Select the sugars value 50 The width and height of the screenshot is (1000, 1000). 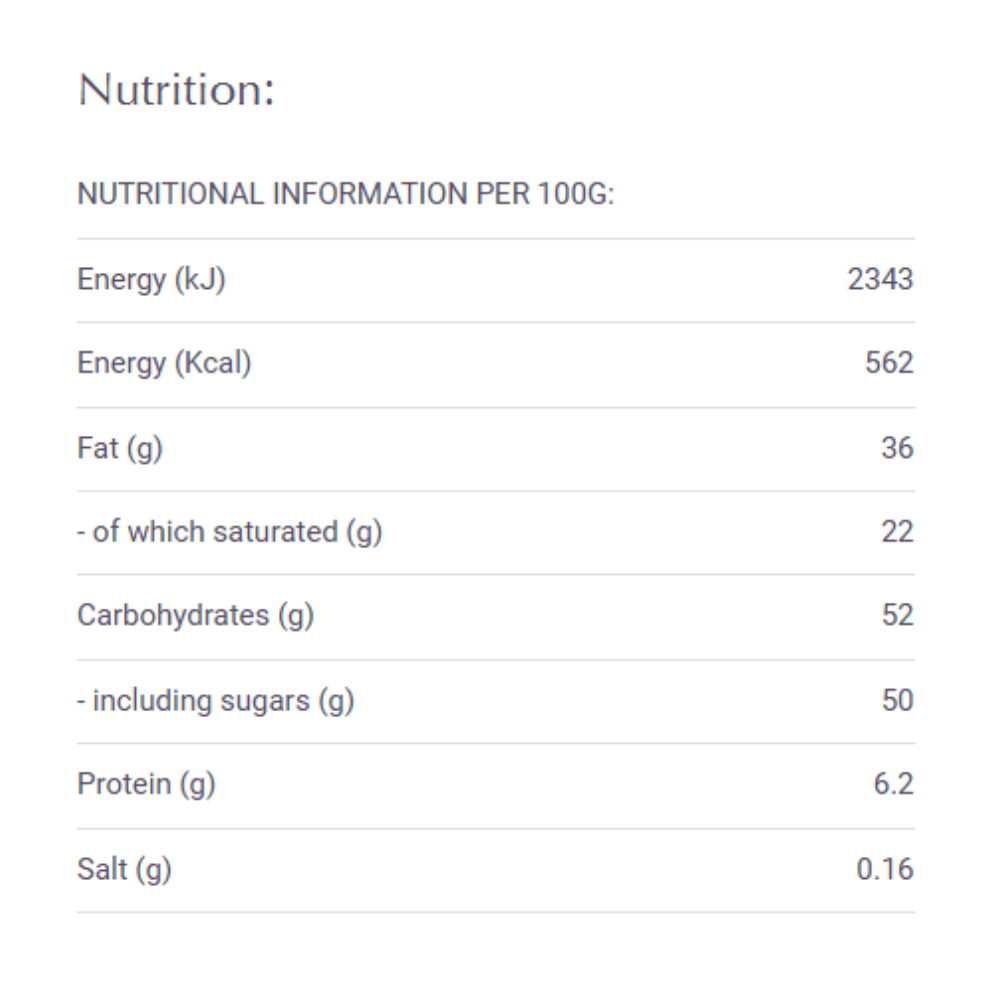897,700
